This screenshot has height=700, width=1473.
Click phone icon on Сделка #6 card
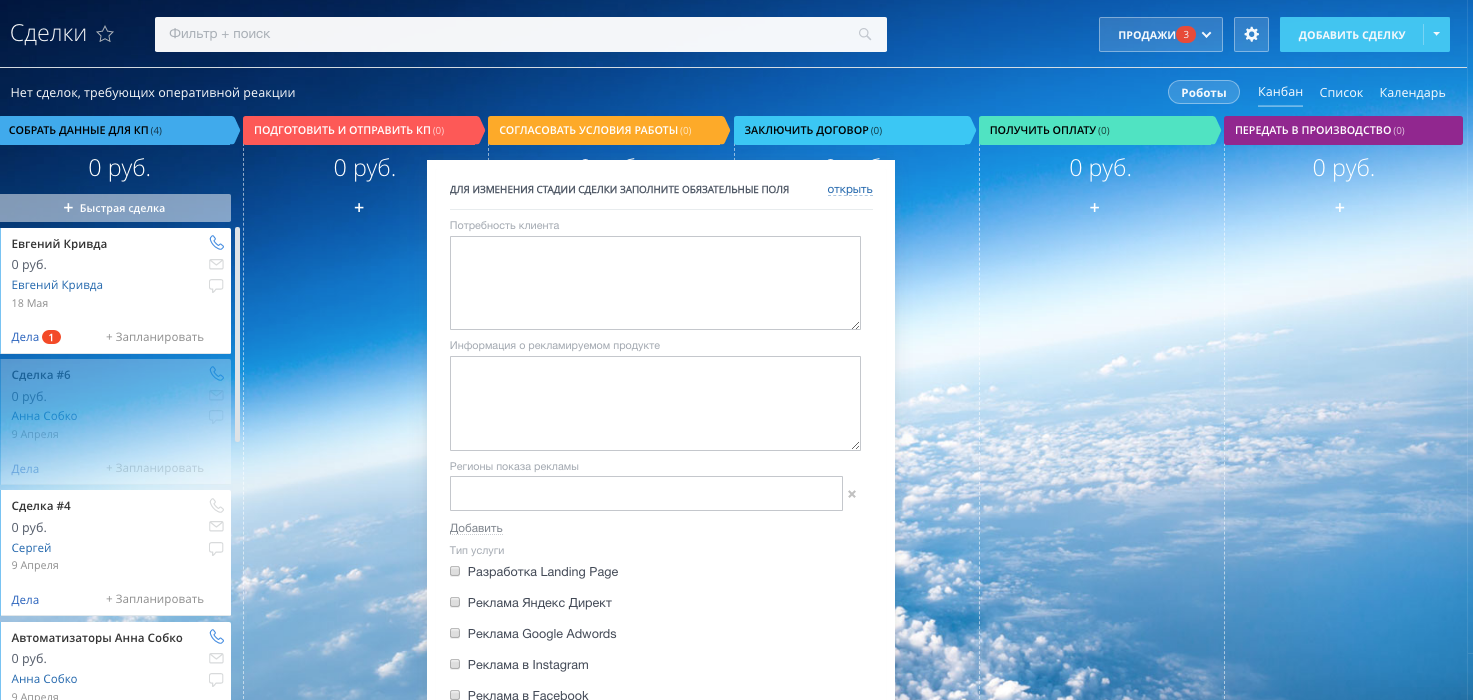(x=216, y=374)
